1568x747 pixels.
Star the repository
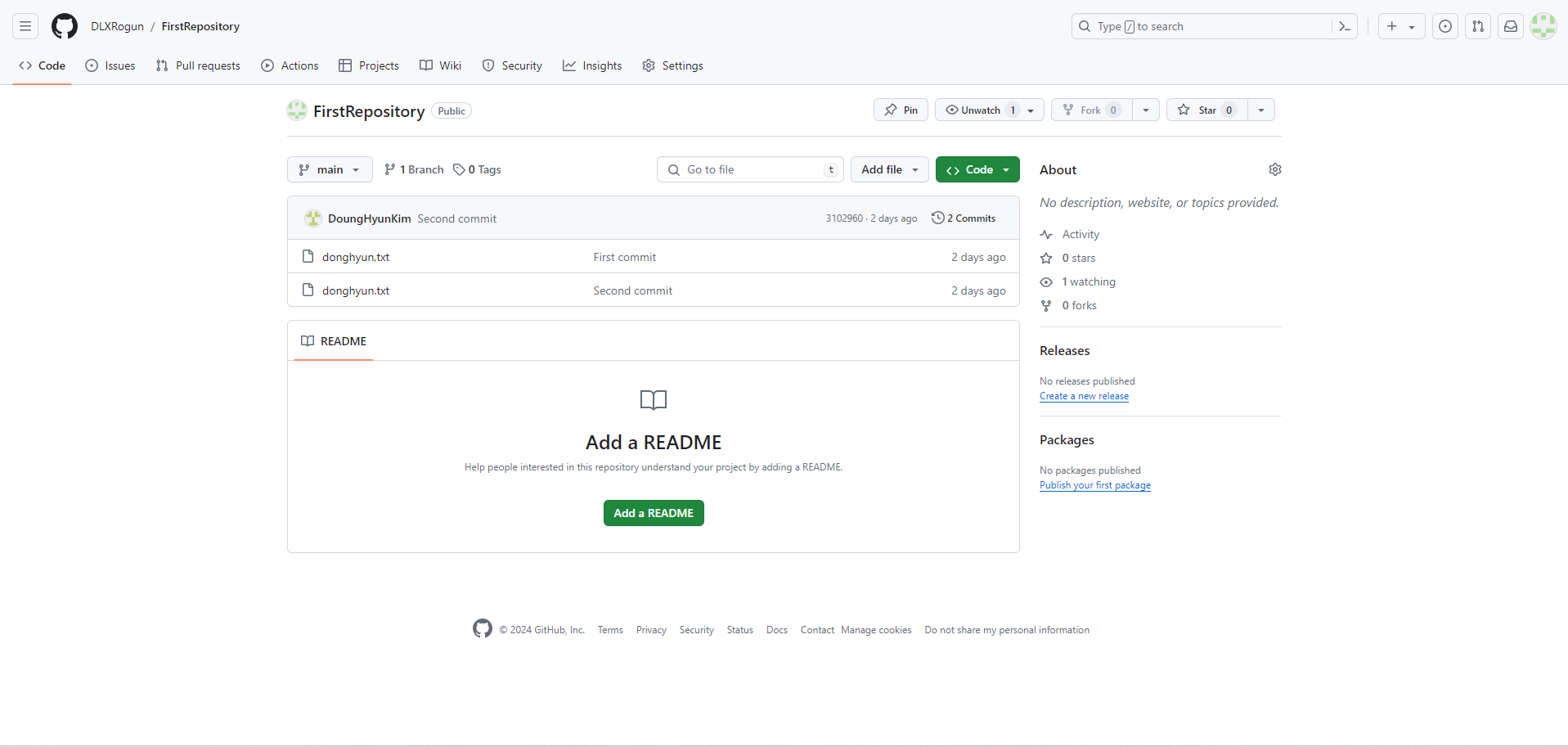pyautogui.click(x=1207, y=110)
